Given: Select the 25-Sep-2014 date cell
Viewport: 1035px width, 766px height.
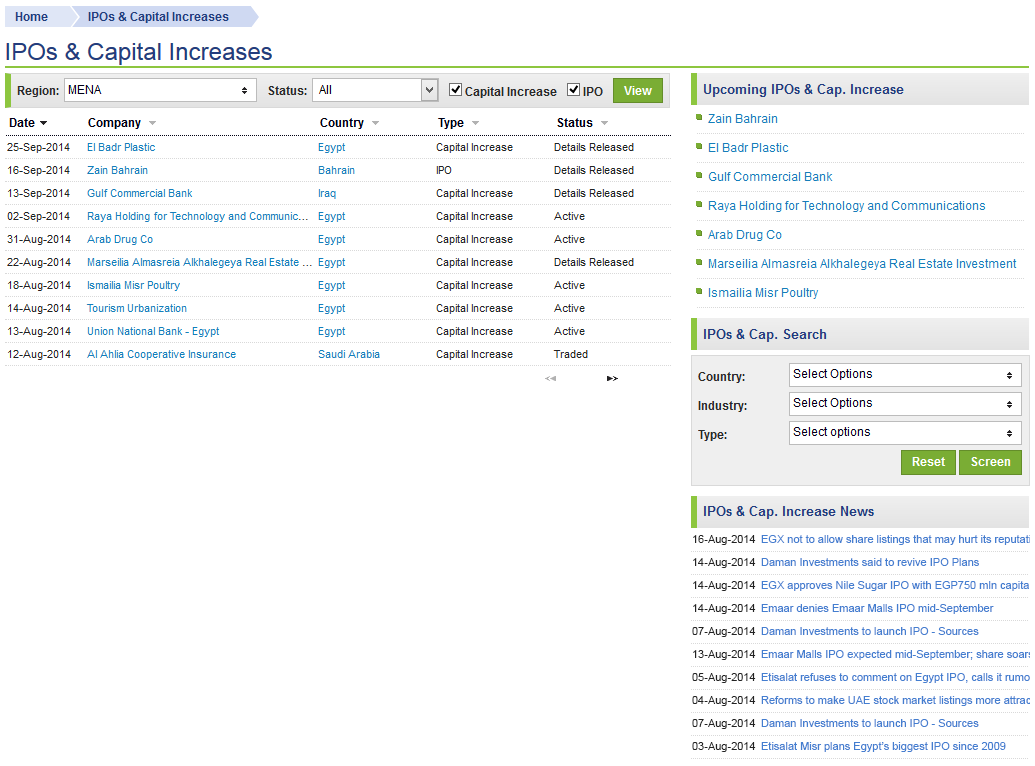Looking at the screenshot, I should 38,147.
